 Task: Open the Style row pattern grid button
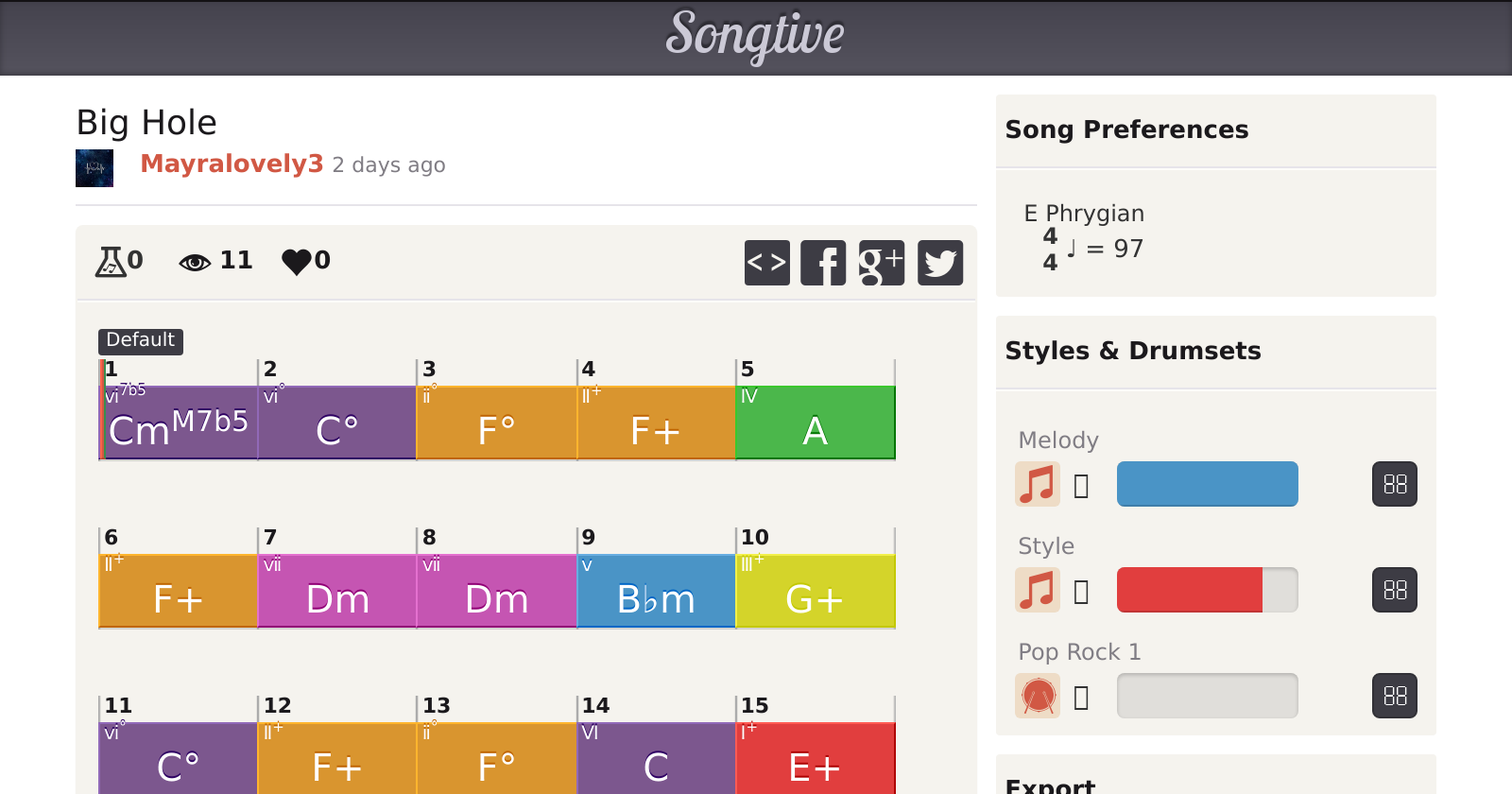(x=1395, y=590)
